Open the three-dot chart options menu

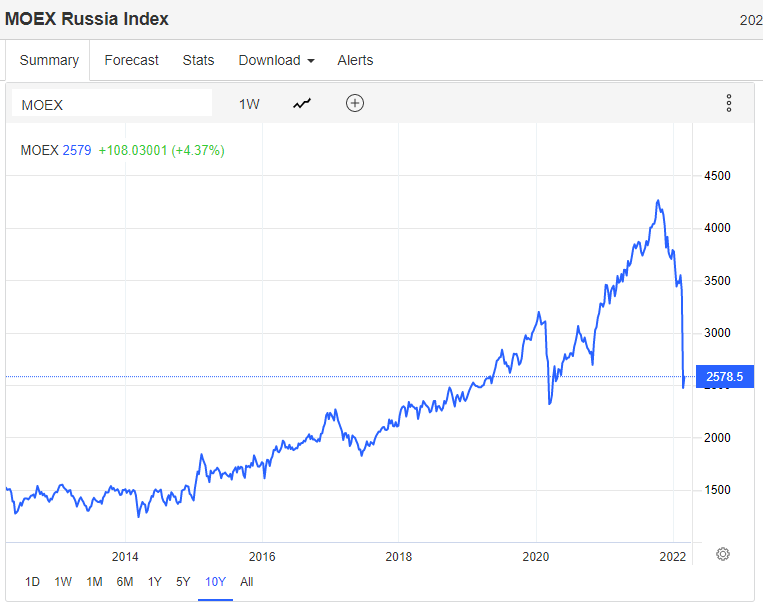(728, 103)
